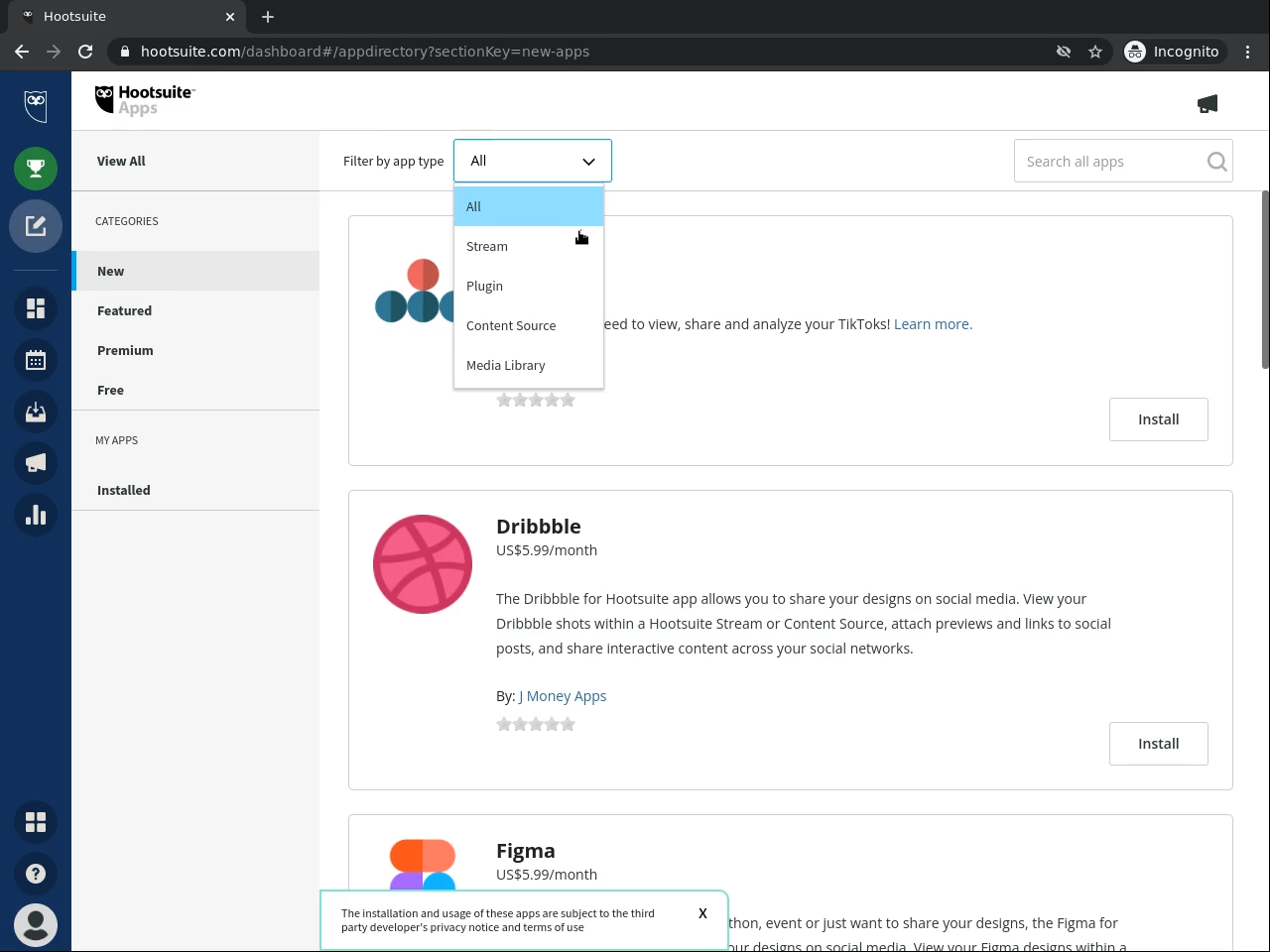
Task: Click the Dribbble app logo
Action: pyautogui.click(x=423, y=564)
